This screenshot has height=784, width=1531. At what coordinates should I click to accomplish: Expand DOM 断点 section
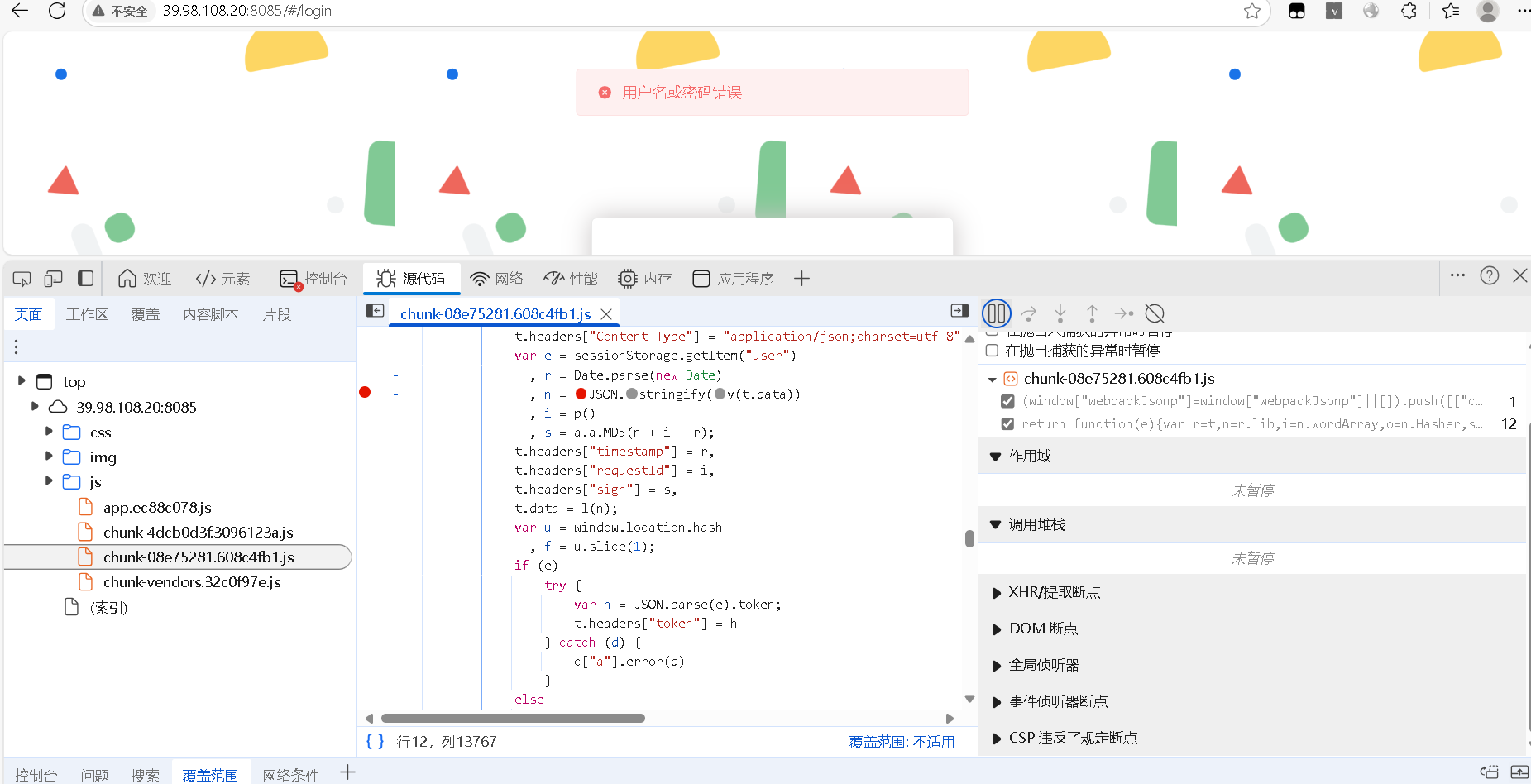pyautogui.click(x=996, y=629)
